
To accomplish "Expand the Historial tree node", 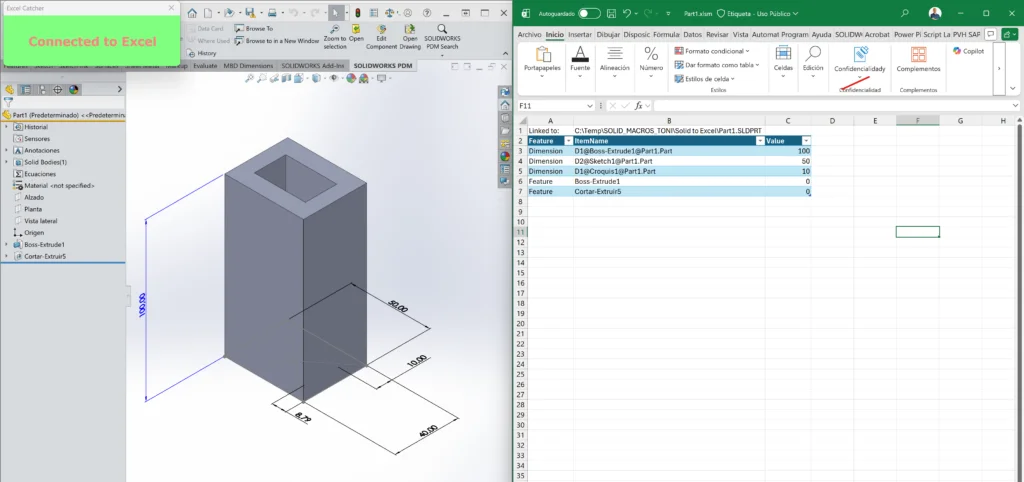I will (x=6, y=127).
